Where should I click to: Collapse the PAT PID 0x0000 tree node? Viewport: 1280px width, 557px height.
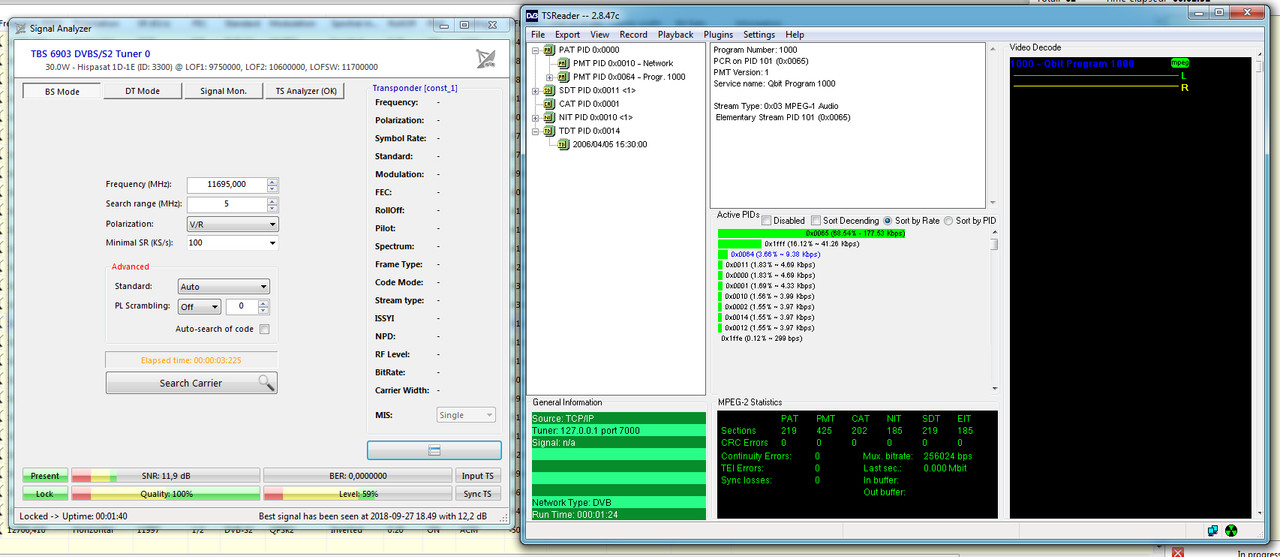pos(535,49)
